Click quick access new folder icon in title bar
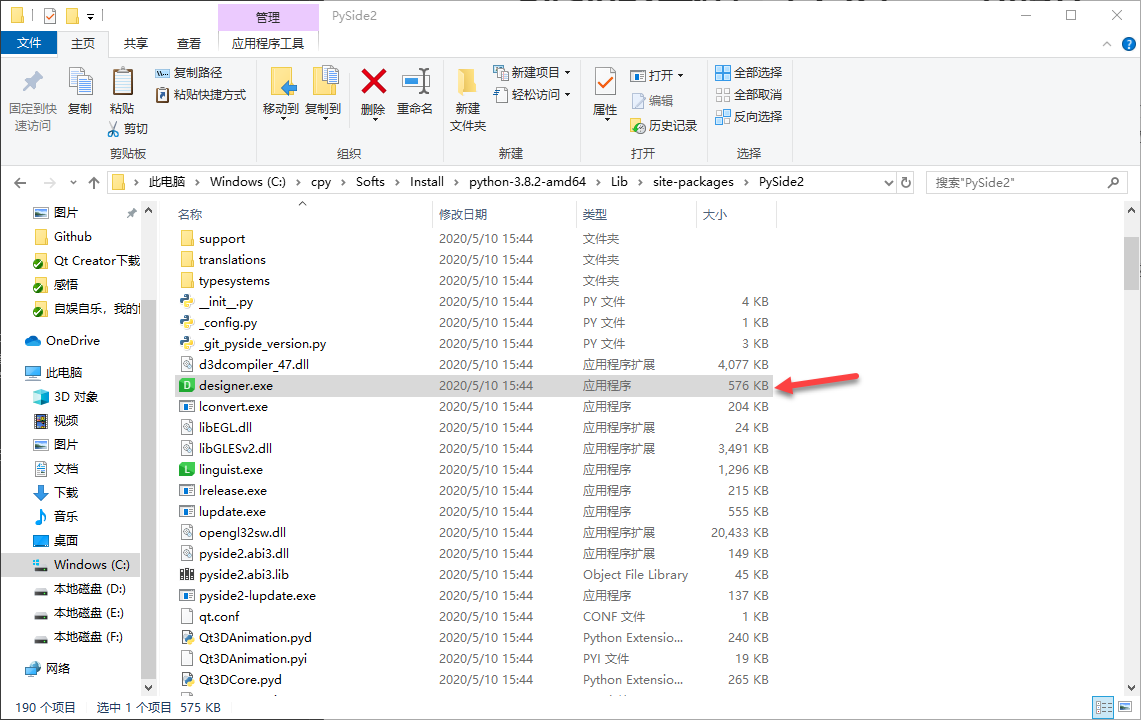 (72, 15)
